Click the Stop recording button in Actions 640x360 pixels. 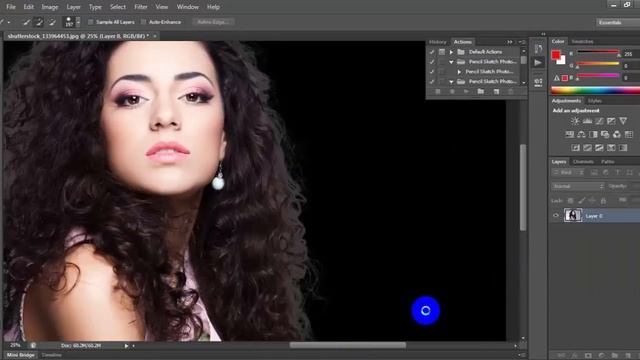[438, 92]
